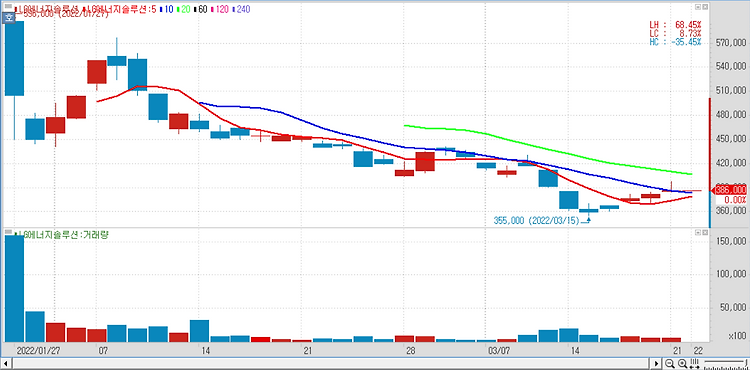Click the LH : 68.45% readout
750x370 pixels.
click(675, 24)
